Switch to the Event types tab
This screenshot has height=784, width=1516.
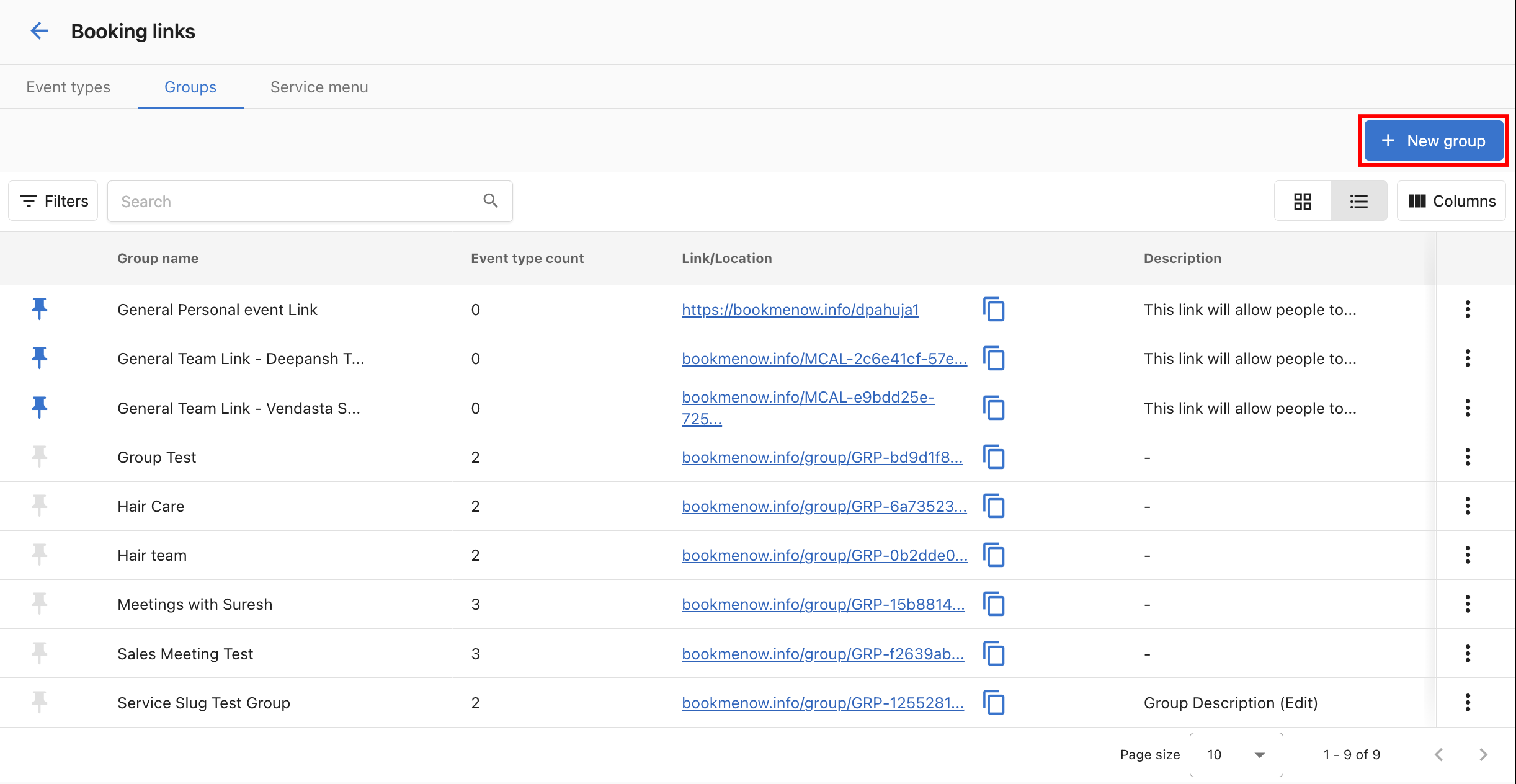(x=68, y=87)
